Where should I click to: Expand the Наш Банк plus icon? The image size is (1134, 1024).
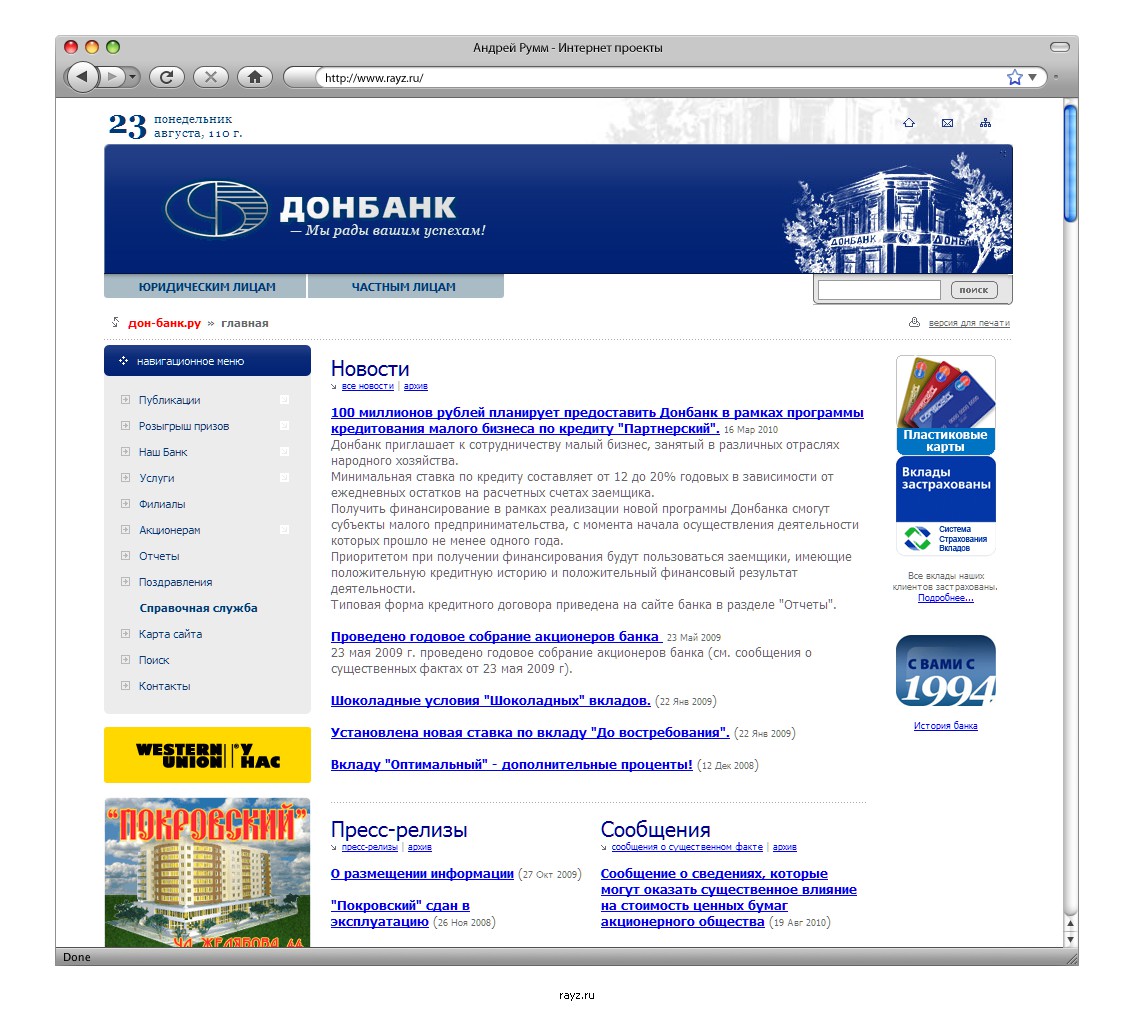(x=125, y=451)
